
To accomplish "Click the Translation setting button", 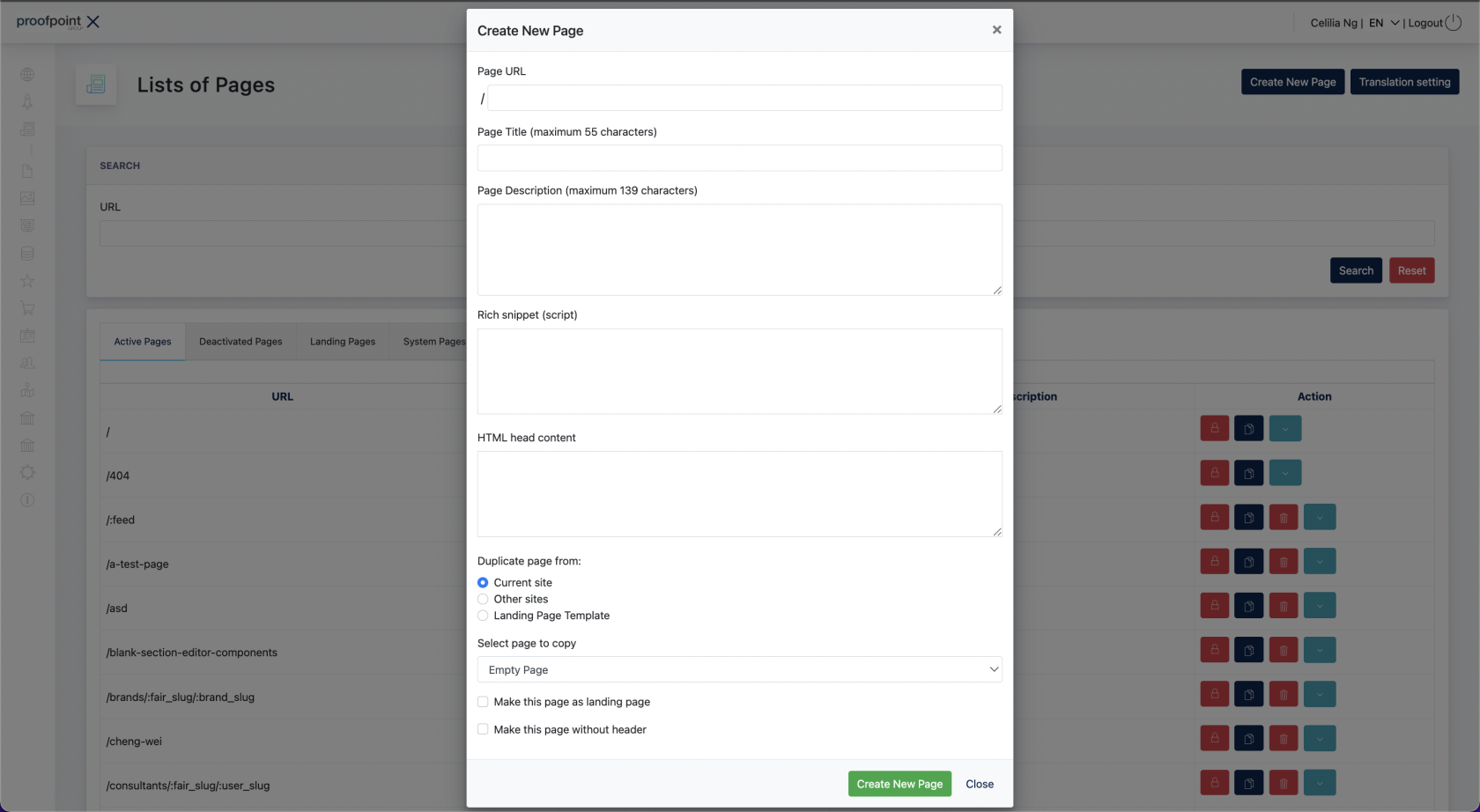I will pyautogui.click(x=1404, y=82).
